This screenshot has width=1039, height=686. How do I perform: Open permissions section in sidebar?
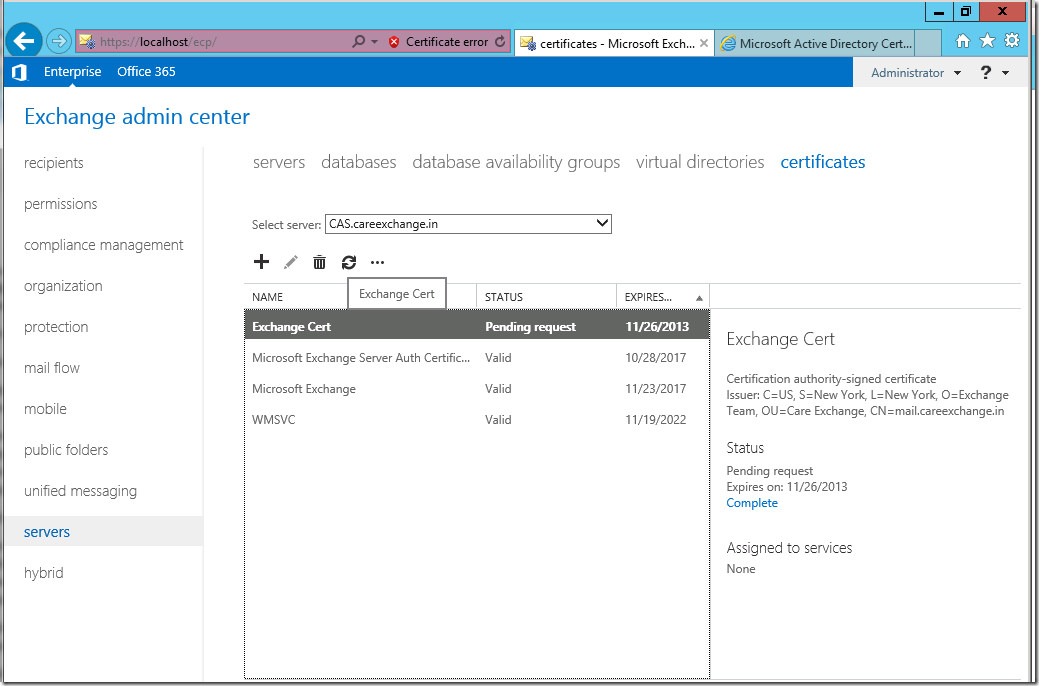[61, 204]
